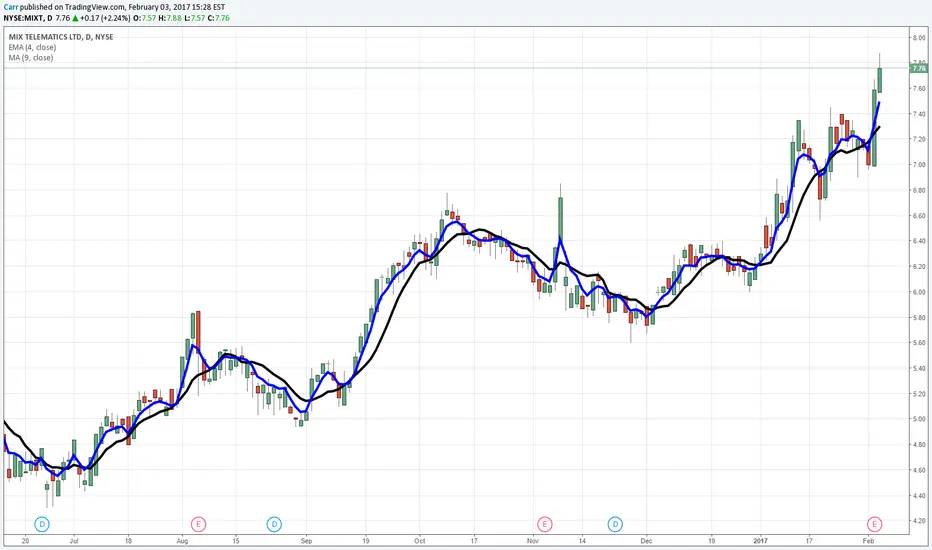Click the 6.00 price axis label

pos(919,292)
